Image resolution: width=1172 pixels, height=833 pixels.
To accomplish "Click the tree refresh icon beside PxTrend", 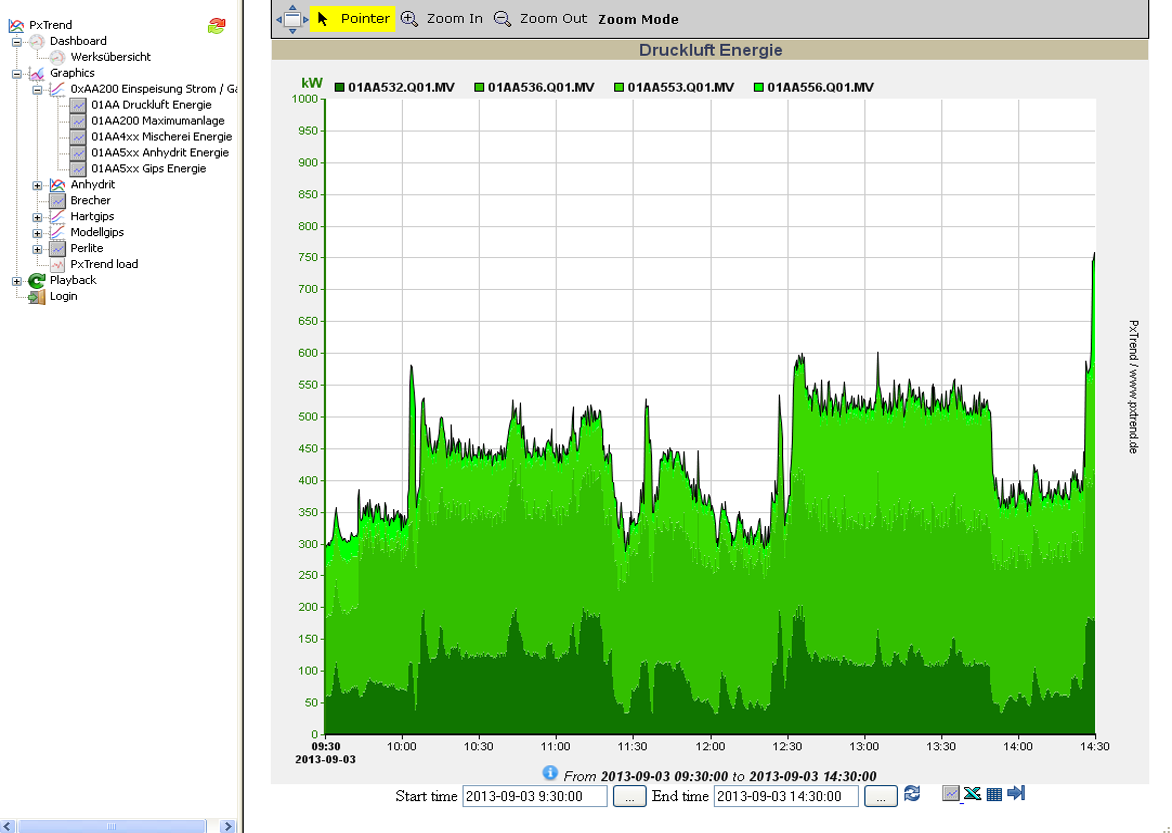I will (x=216, y=26).
